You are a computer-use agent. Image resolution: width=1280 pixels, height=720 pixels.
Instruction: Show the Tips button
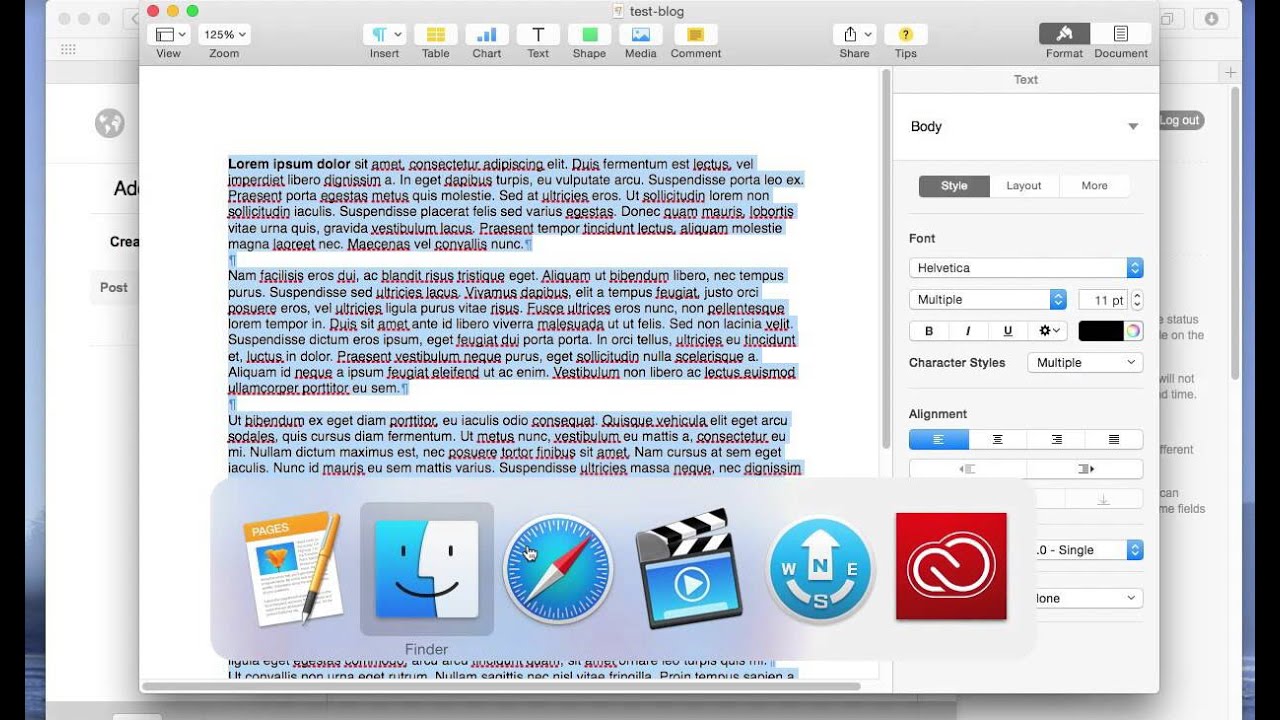(906, 35)
